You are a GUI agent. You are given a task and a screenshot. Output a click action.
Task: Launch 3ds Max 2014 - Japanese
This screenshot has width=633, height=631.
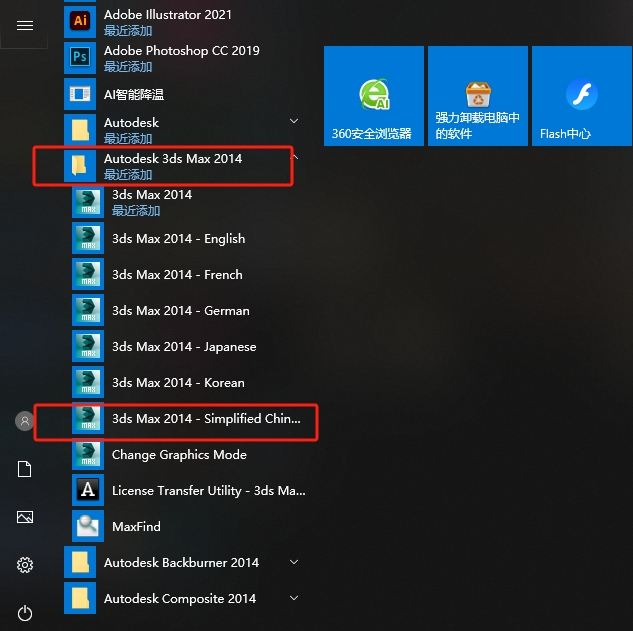[x=184, y=347]
